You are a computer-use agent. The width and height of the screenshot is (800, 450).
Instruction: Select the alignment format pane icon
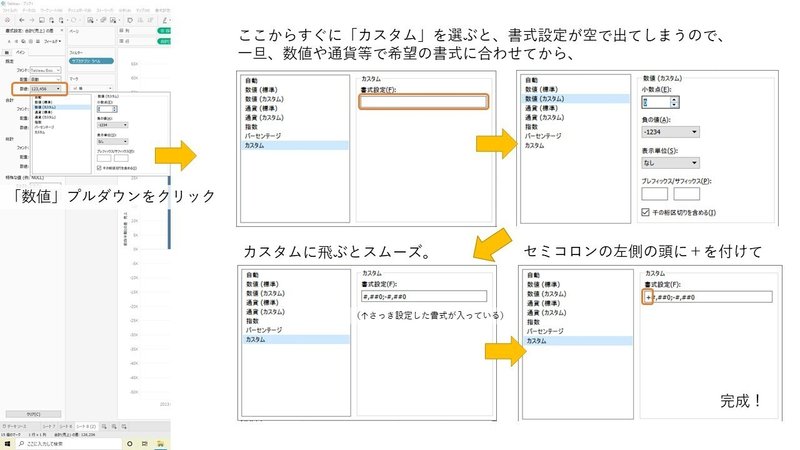coord(16,41)
